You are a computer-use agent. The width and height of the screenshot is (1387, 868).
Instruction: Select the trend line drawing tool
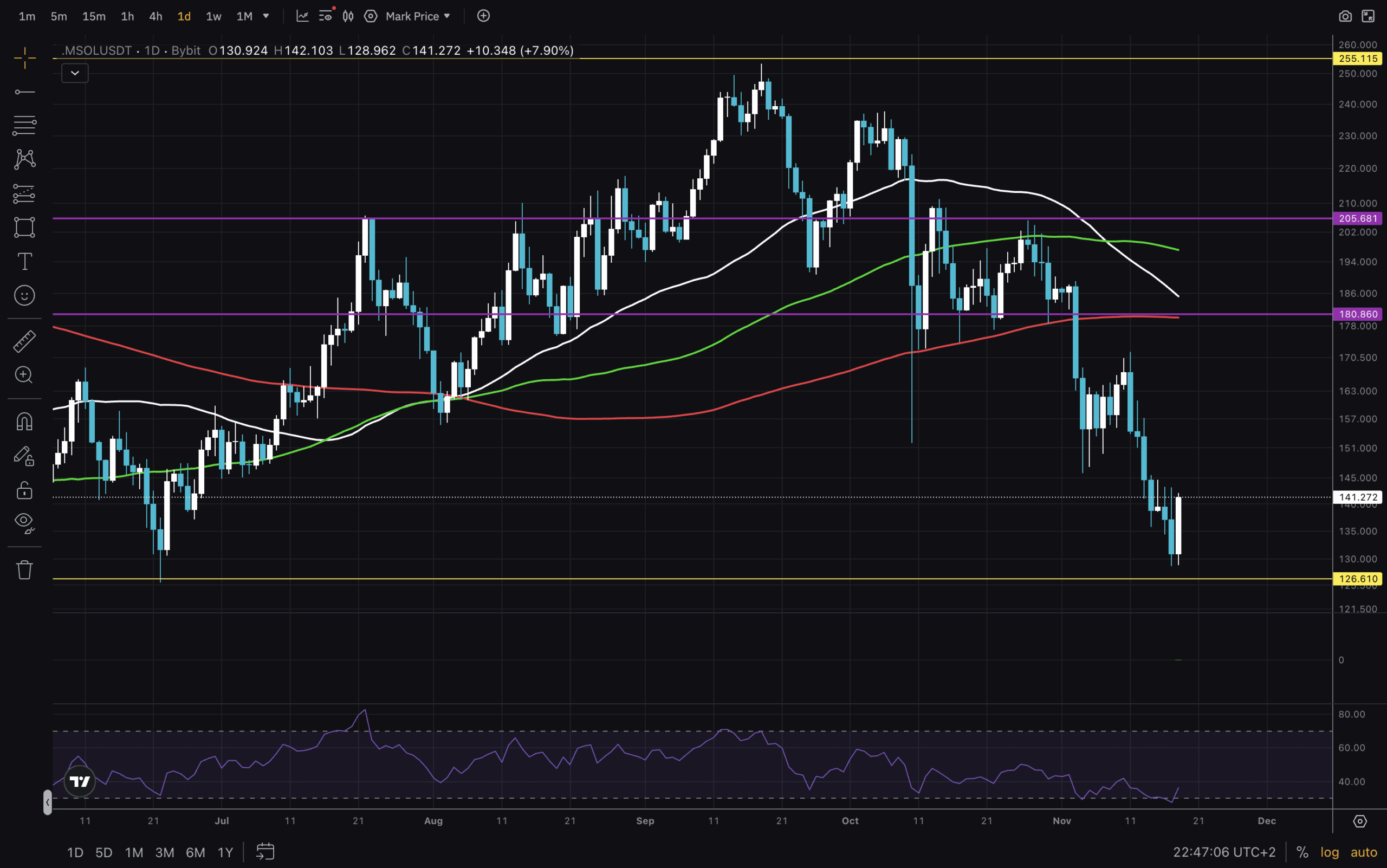(x=24, y=92)
